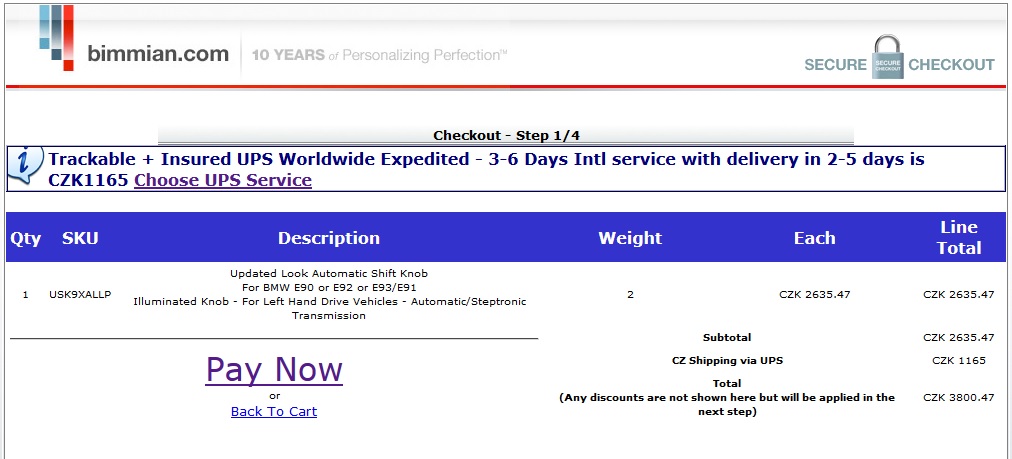Open the Choose UPS Service link
The height and width of the screenshot is (459, 1012).
(223, 180)
